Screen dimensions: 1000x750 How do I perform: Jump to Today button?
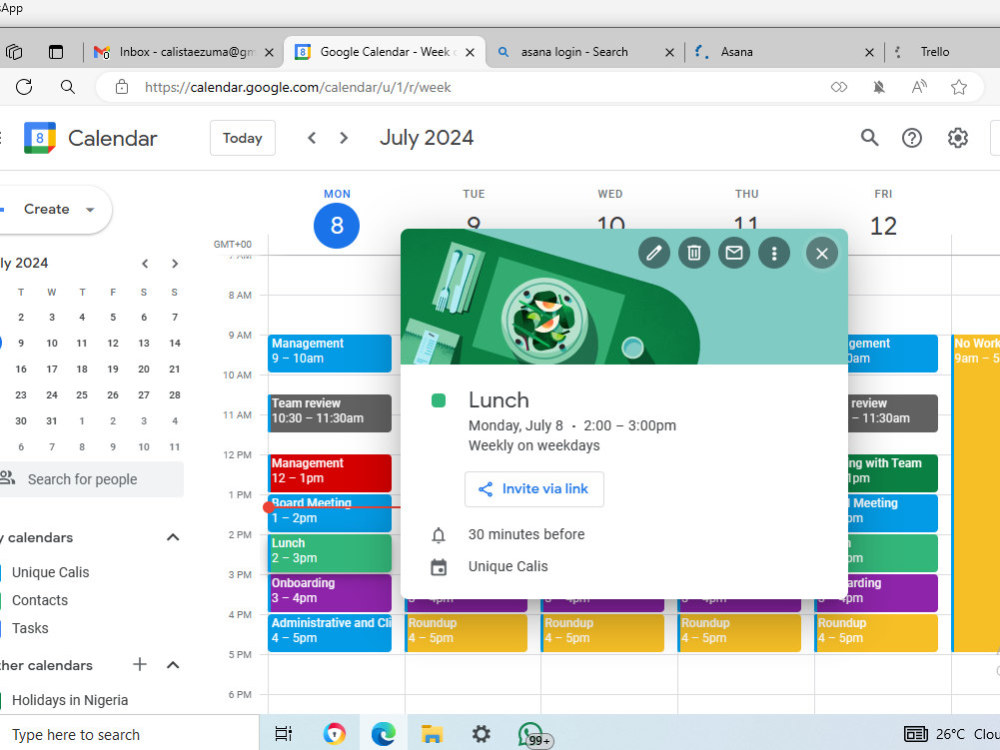click(242, 138)
